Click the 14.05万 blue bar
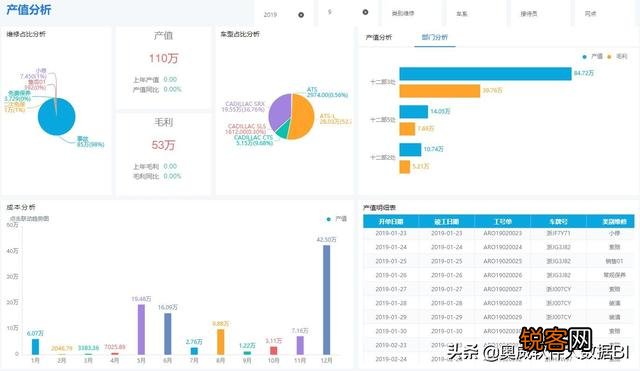 click(x=413, y=111)
